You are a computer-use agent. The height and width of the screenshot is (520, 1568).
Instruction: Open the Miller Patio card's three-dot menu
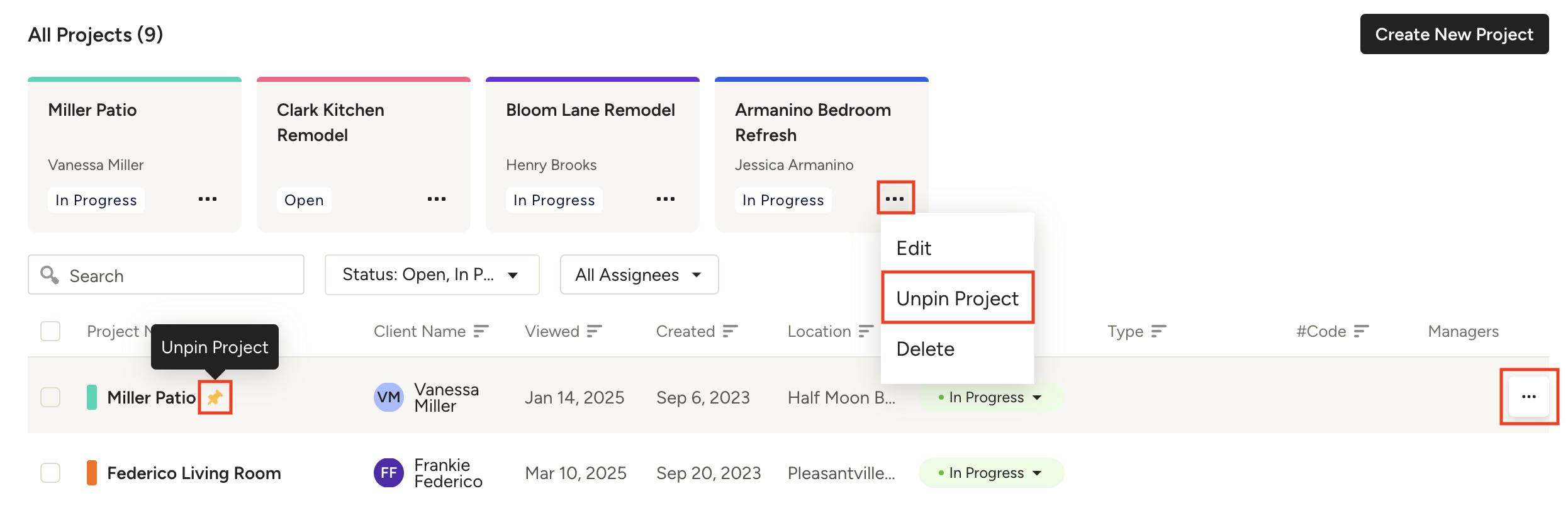click(x=208, y=199)
